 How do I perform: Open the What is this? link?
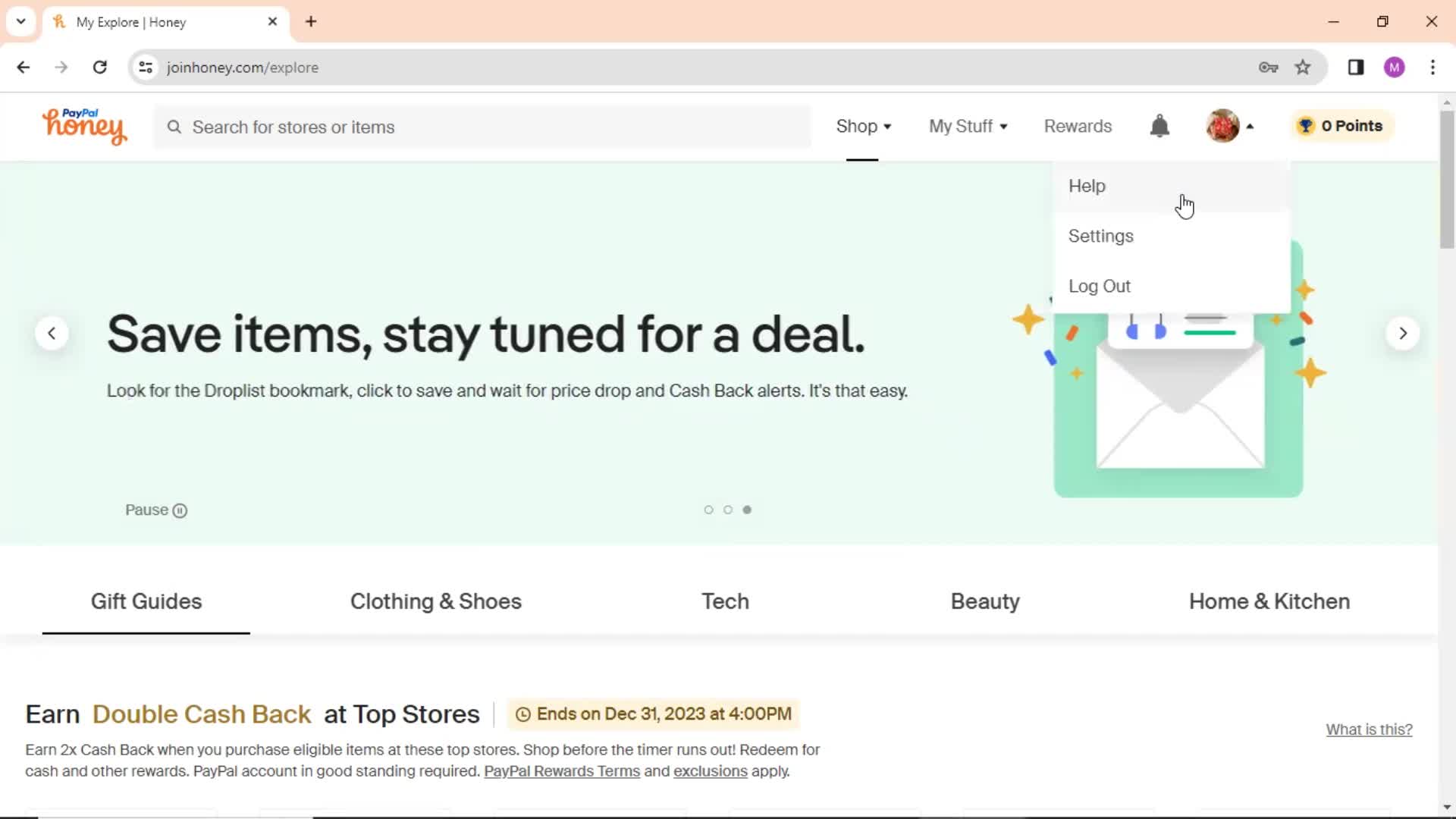[1369, 730]
